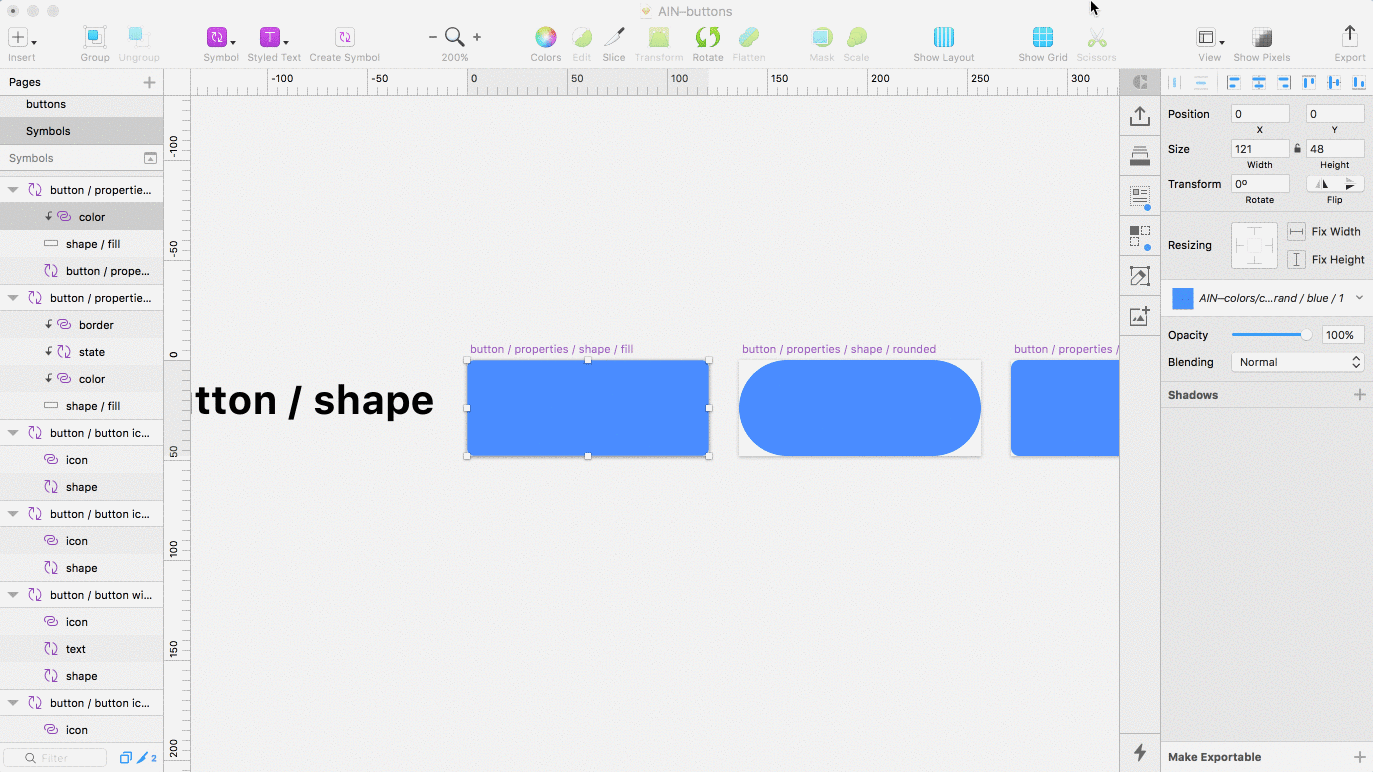The height and width of the screenshot is (772, 1373).
Task: Click the lightning bolt icon
Action: [x=1140, y=752]
